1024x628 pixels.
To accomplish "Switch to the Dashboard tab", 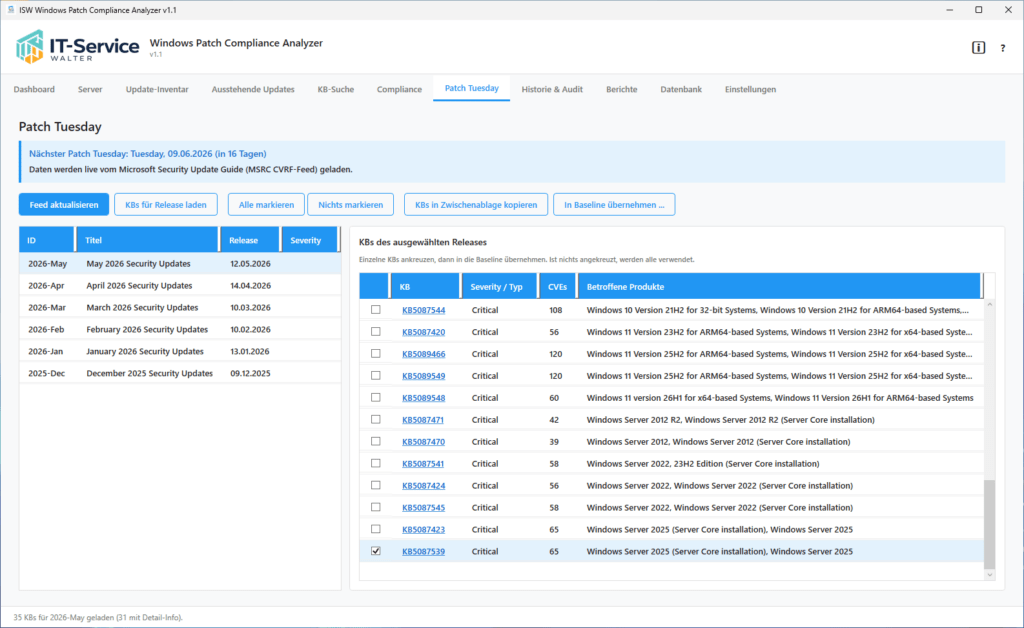I will pyautogui.click(x=34, y=89).
